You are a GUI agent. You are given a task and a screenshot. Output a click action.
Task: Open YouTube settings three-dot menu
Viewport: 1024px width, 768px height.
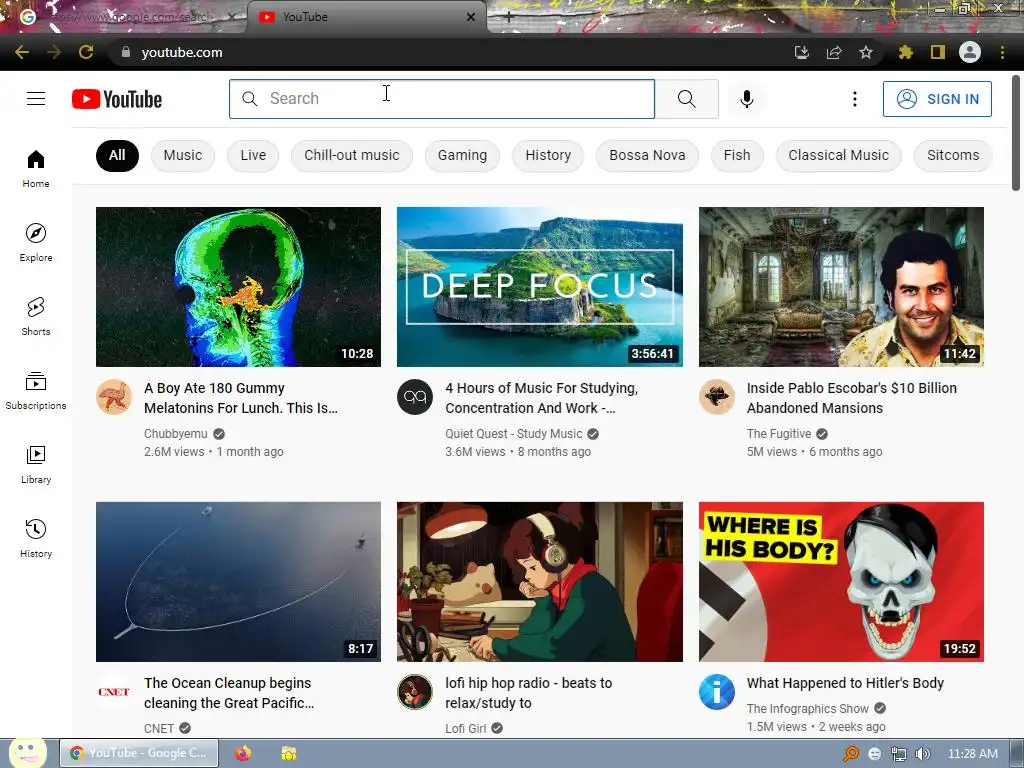854,99
